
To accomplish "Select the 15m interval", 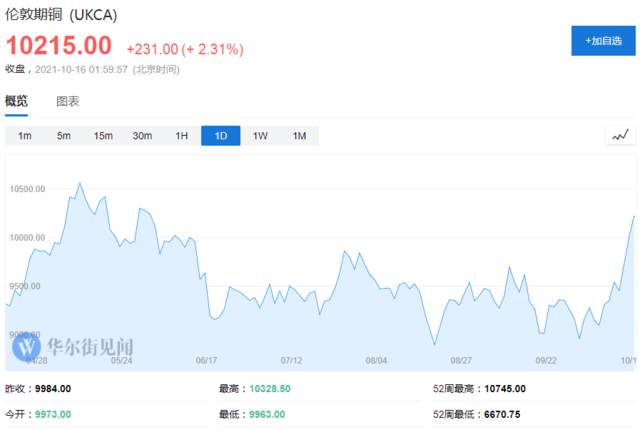I will (103, 136).
